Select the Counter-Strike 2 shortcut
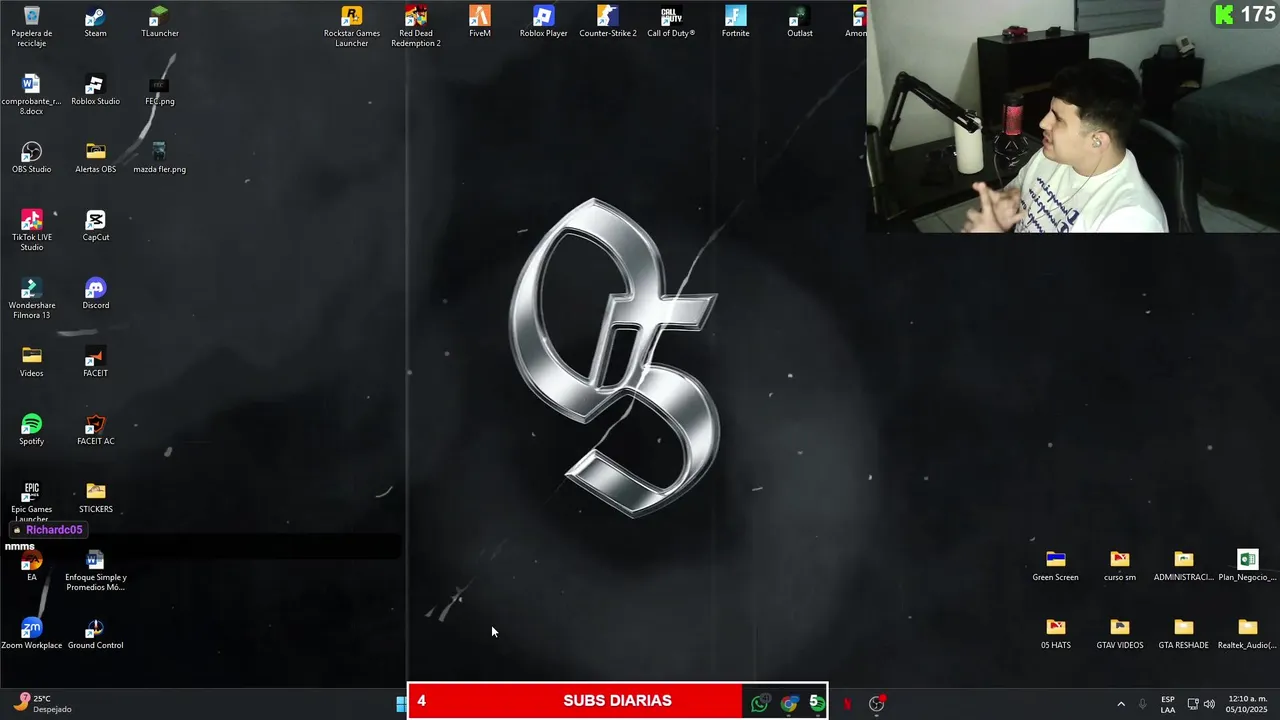Screen dimensions: 1280x720 (x=608, y=22)
